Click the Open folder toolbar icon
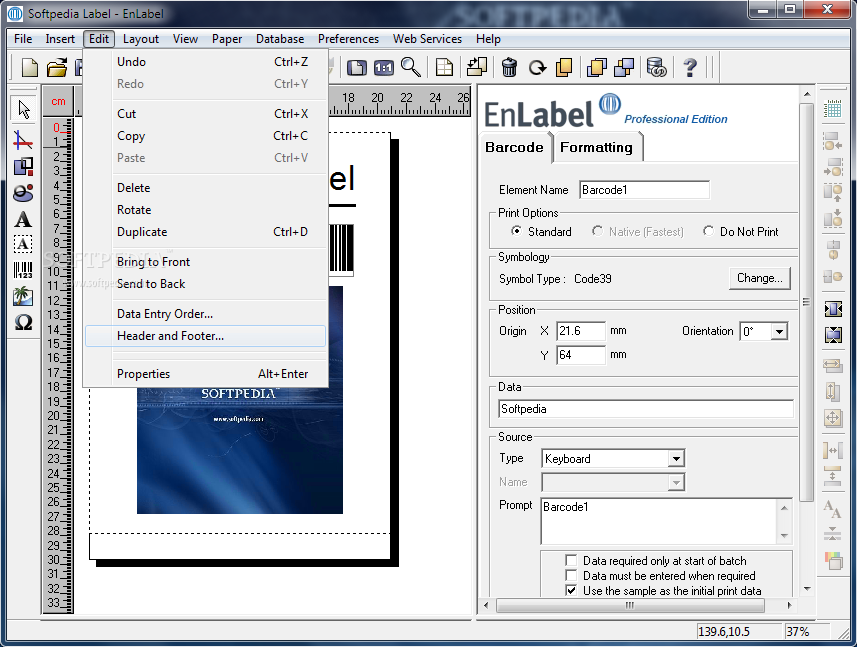857x647 pixels. (57, 68)
